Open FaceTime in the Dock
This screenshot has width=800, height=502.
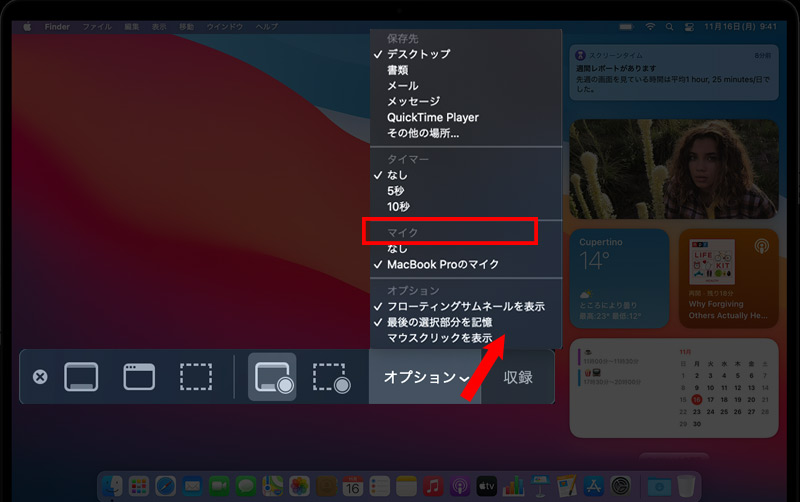[219, 486]
